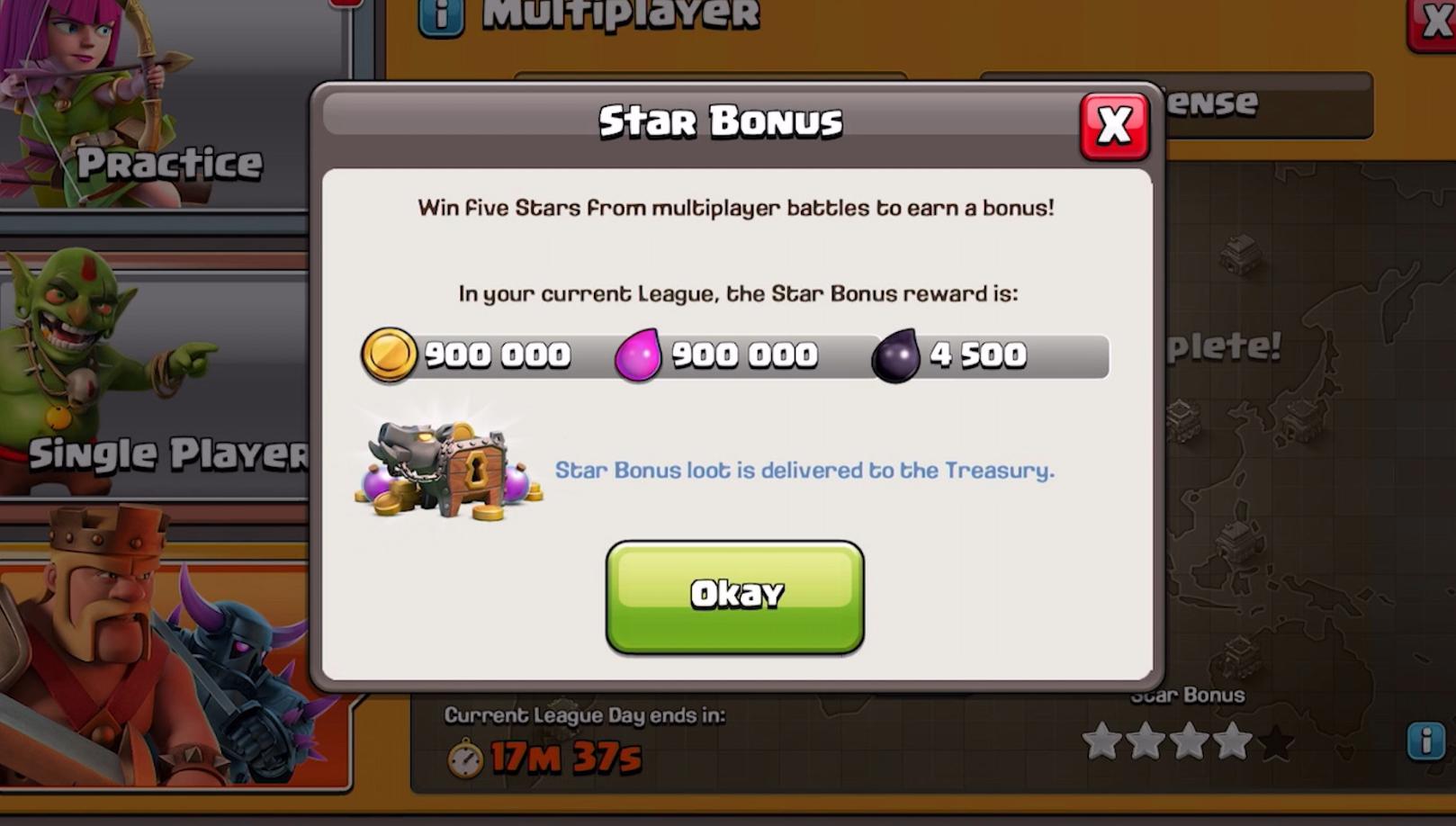Screen dimensions: 1456x826
Task: Click the treasury chest icon
Action: (448, 470)
